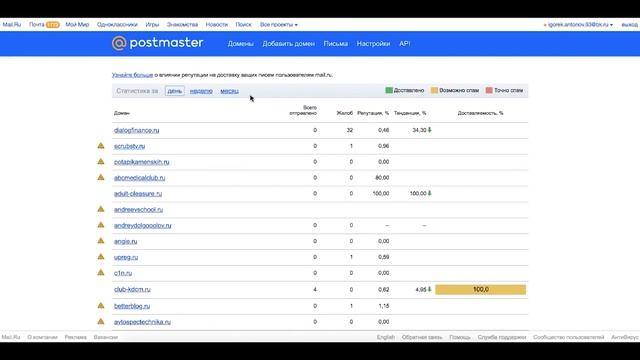Switch statistics to месяц
This screenshot has height=360, width=640.
tap(229, 91)
